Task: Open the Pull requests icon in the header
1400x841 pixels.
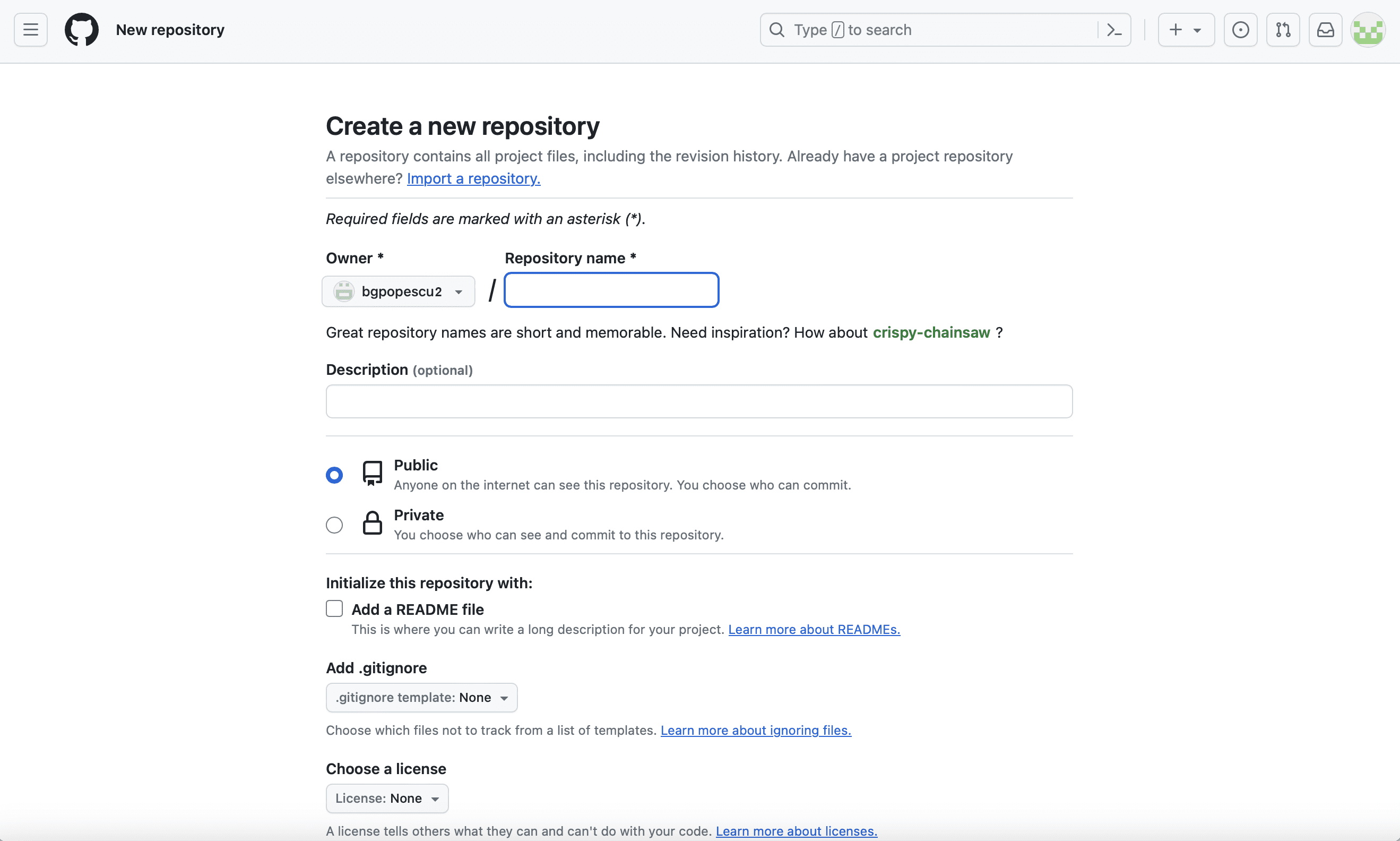Action: [x=1283, y=30]
